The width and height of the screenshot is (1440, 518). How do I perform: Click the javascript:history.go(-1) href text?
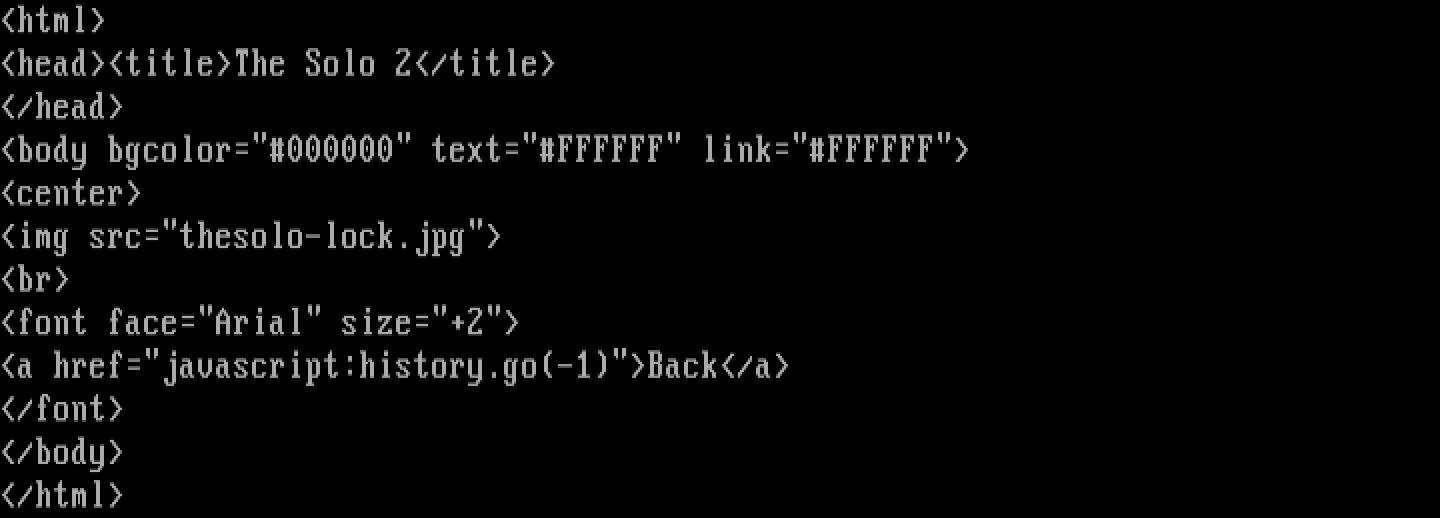point(385,367)
